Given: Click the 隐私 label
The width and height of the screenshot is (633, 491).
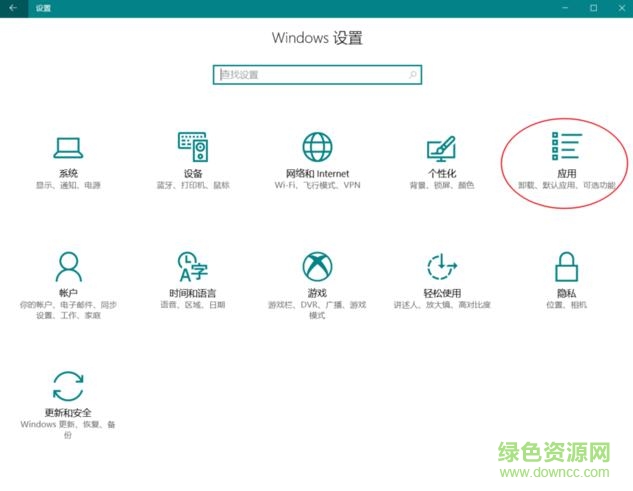Looking at the screenshot, I should (x=566, y=293).
